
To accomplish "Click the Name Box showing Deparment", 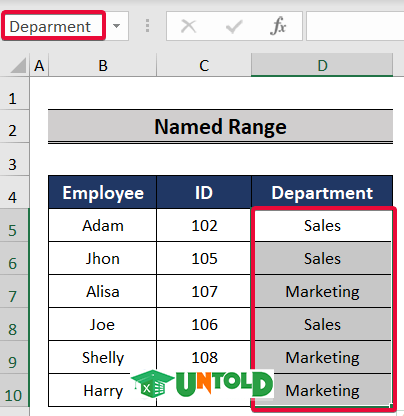I will coord(53,26).
